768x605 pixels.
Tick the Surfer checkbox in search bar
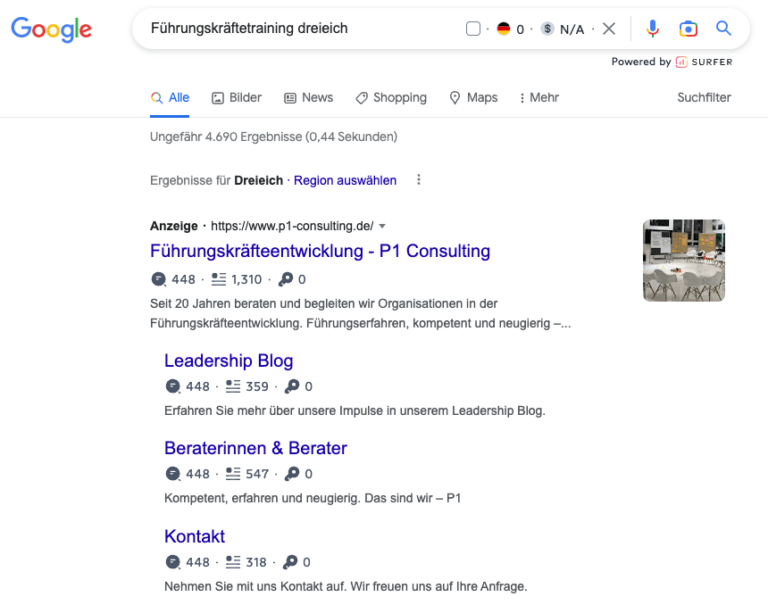[x=473, y=29]
